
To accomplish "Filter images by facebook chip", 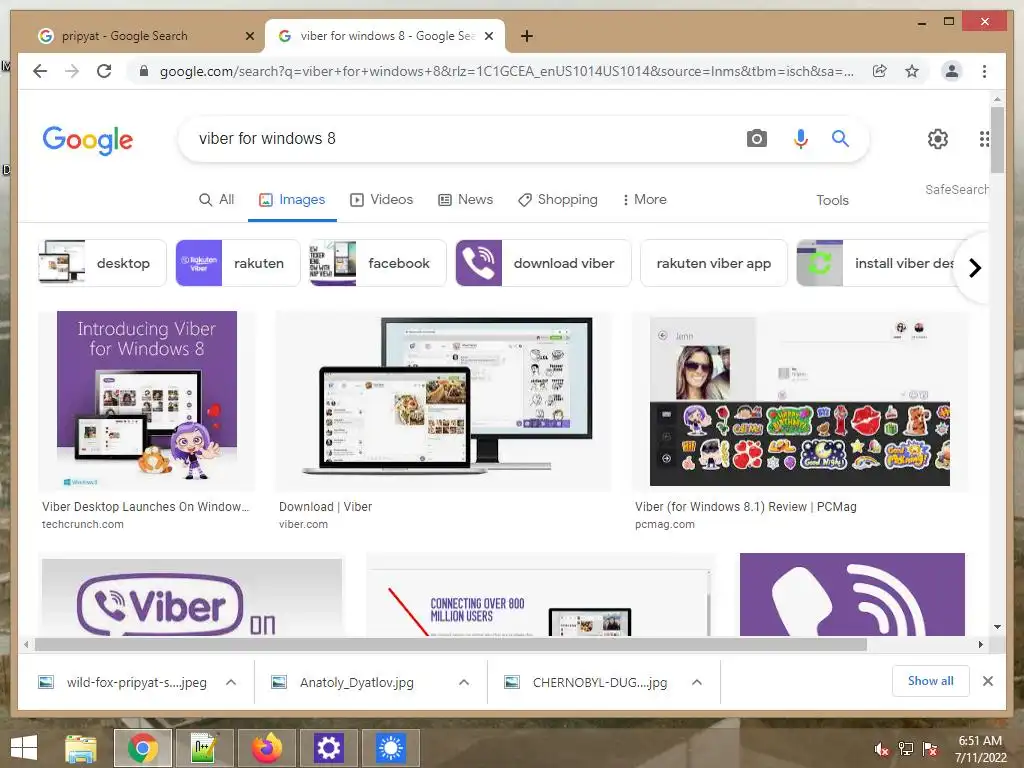I will pos(377,263).
